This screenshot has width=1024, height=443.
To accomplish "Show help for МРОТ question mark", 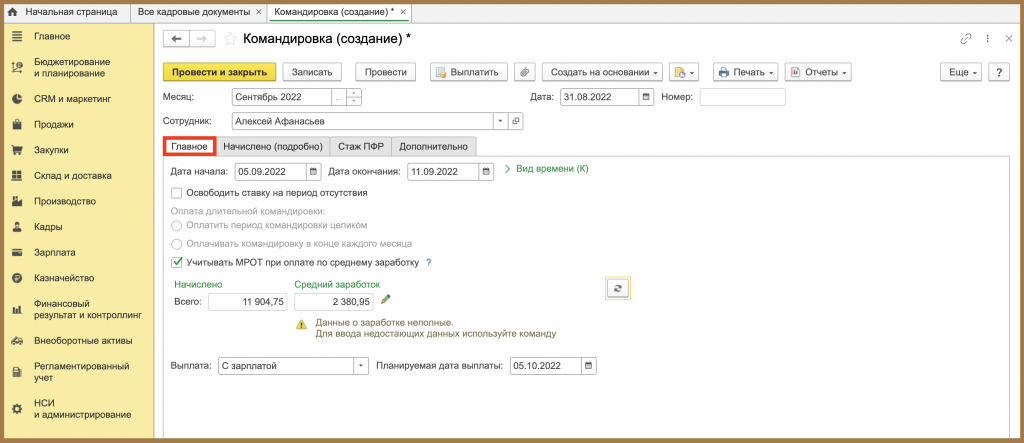I will [x=428, y=263].
